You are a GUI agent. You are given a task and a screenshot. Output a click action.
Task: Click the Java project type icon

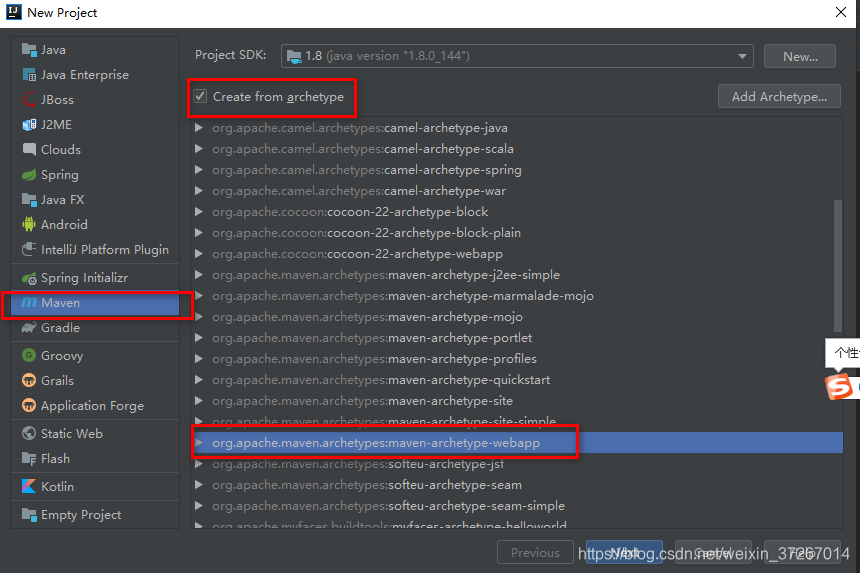point(29,50)
